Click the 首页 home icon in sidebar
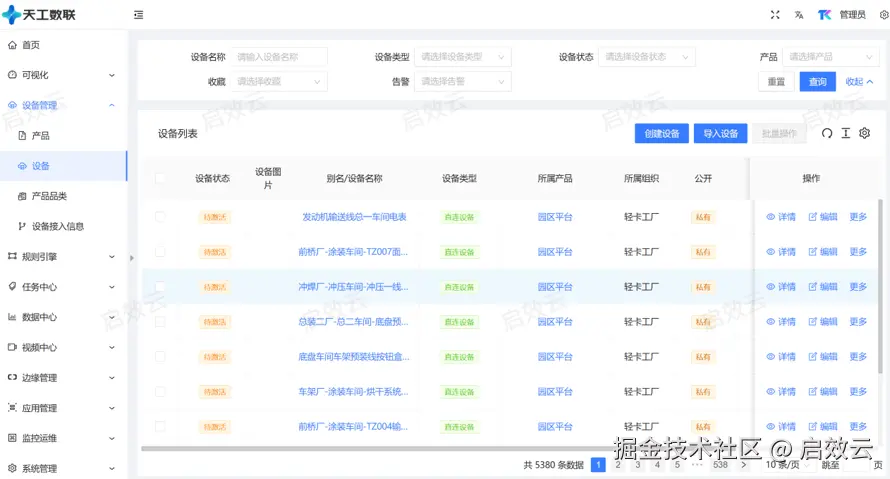 pyautogui.click(x=12, y=45)
